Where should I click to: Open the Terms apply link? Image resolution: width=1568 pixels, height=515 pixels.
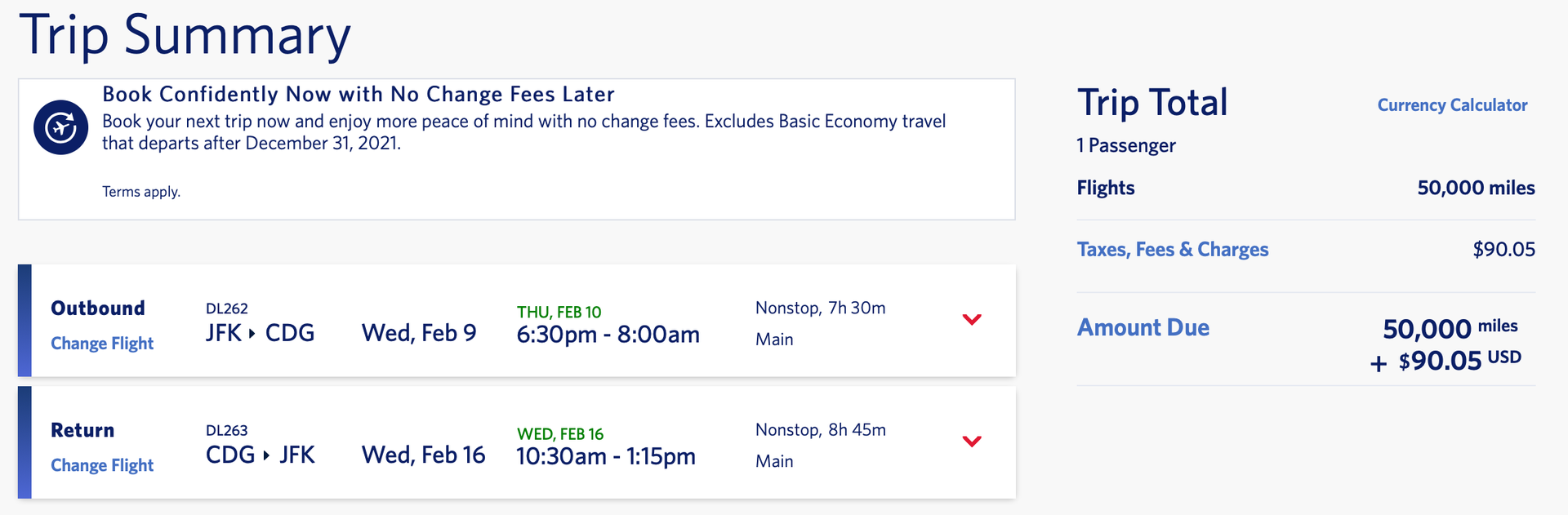click(x=140, y=191)
